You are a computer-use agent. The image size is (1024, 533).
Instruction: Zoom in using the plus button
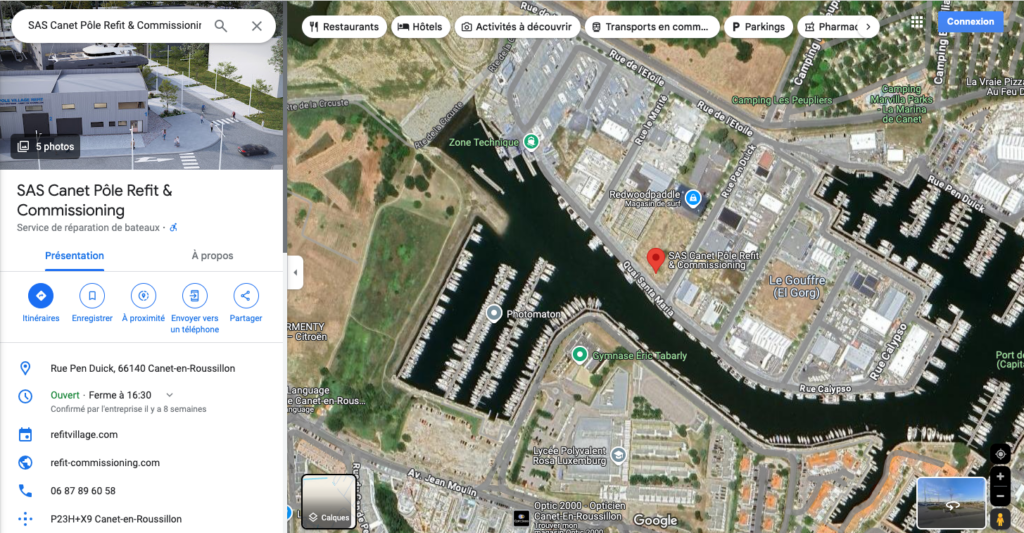1000,477
